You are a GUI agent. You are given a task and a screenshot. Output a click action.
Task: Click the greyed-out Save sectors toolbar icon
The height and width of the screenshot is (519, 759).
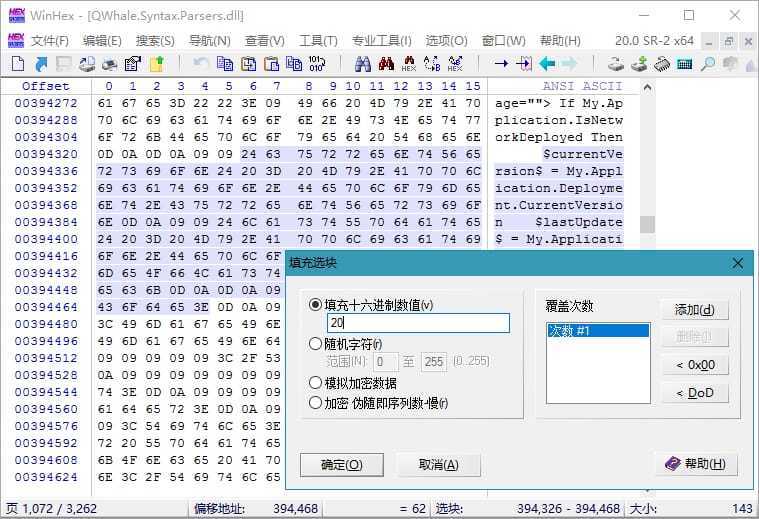(x=64, y=63)
